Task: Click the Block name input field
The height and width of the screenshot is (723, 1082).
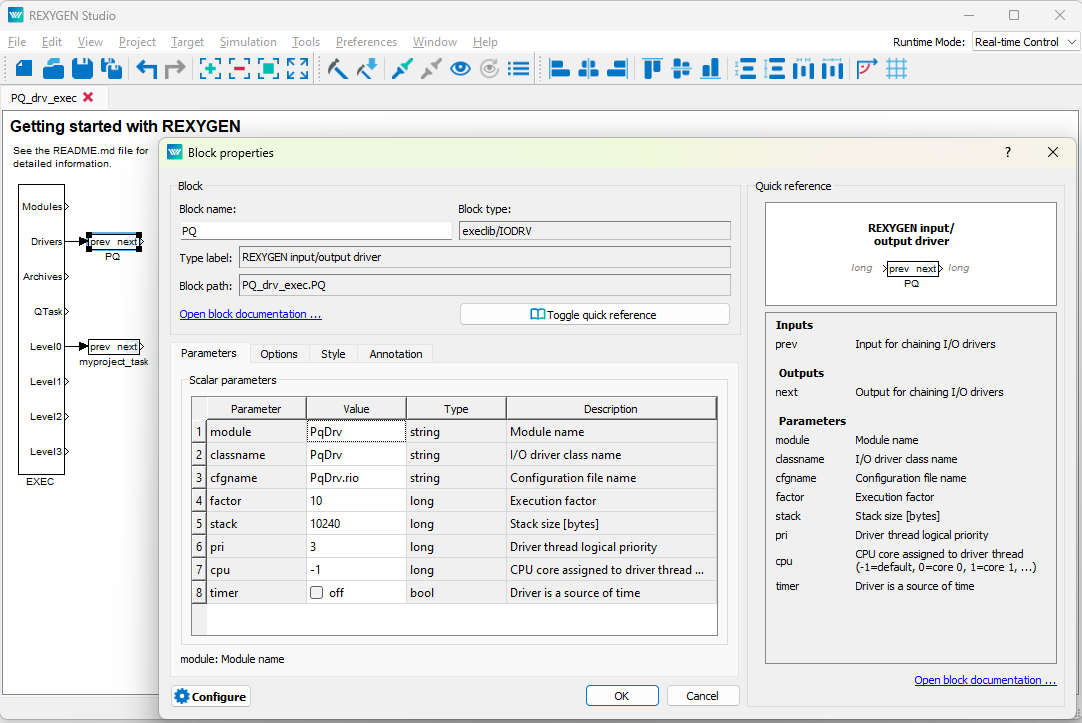Action: [x=315, y=231]
